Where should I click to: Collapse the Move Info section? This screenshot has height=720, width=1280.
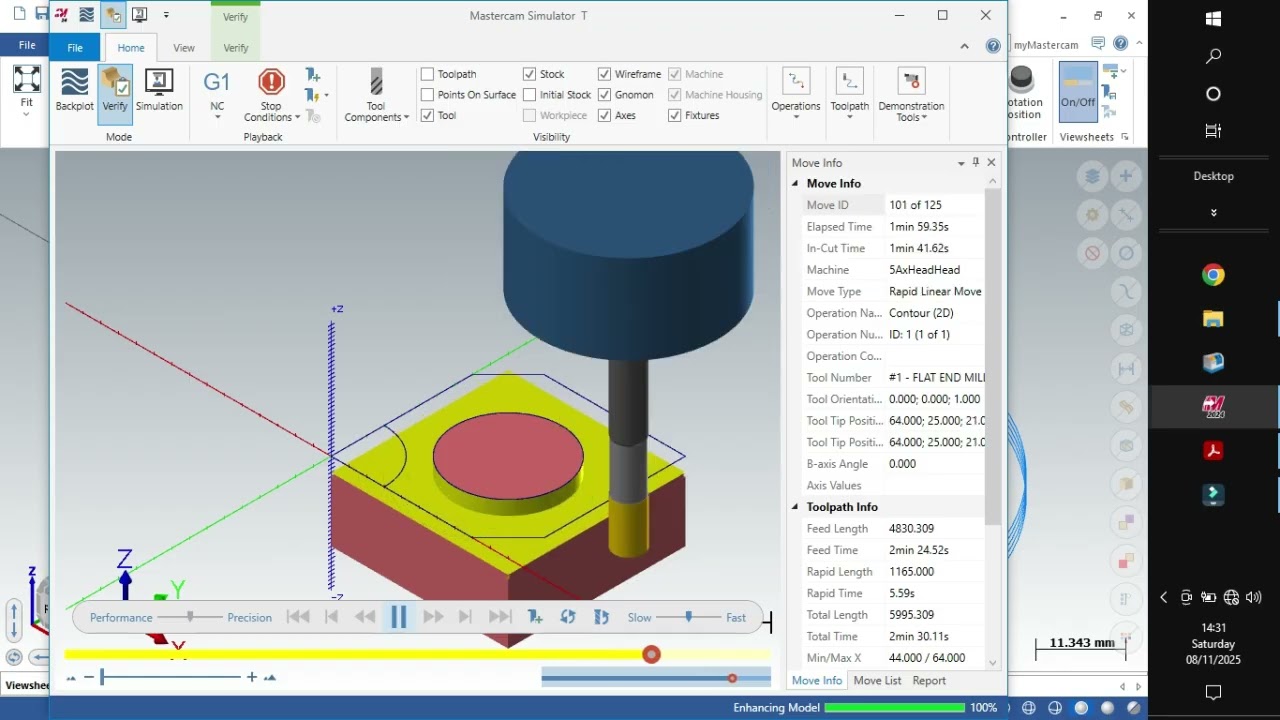(796, 184)
